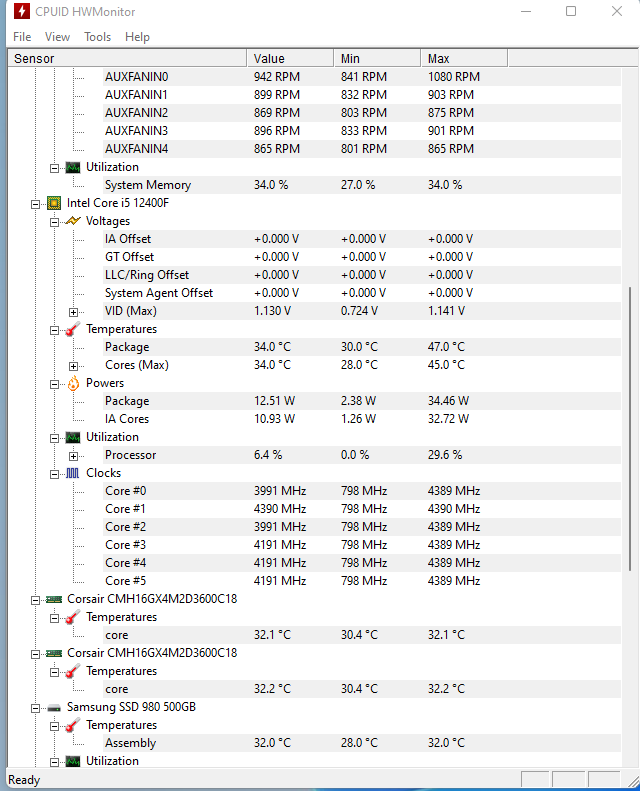Select the AUXFANIN3 row
The height and width of the screenshot is (791, 640).
click(x=362, y=131)
